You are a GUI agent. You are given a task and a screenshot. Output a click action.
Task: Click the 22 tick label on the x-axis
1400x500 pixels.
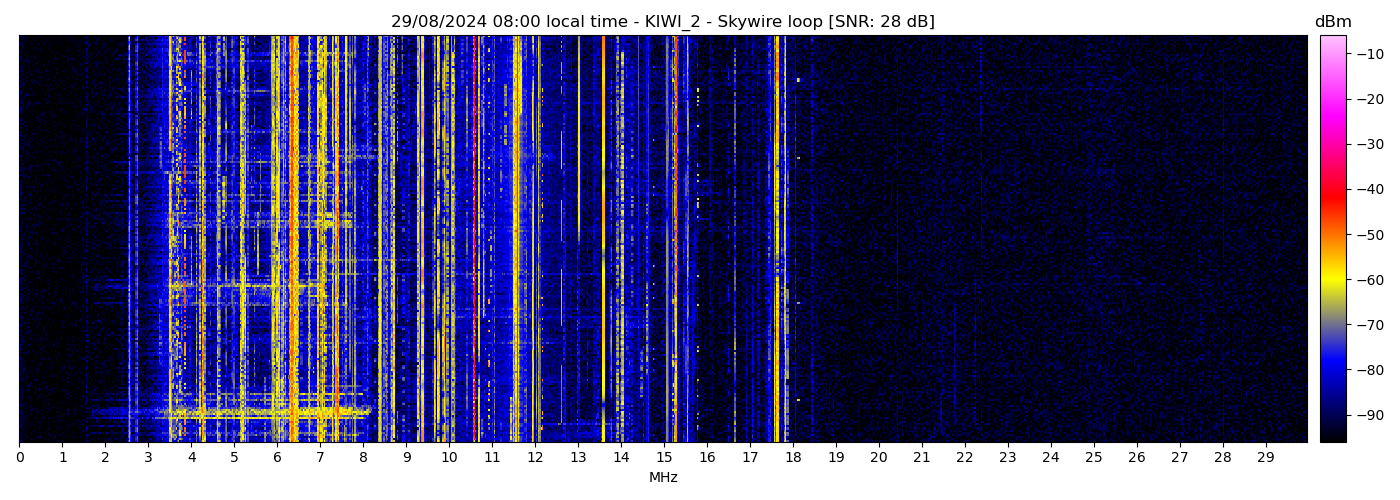point(964,457)
